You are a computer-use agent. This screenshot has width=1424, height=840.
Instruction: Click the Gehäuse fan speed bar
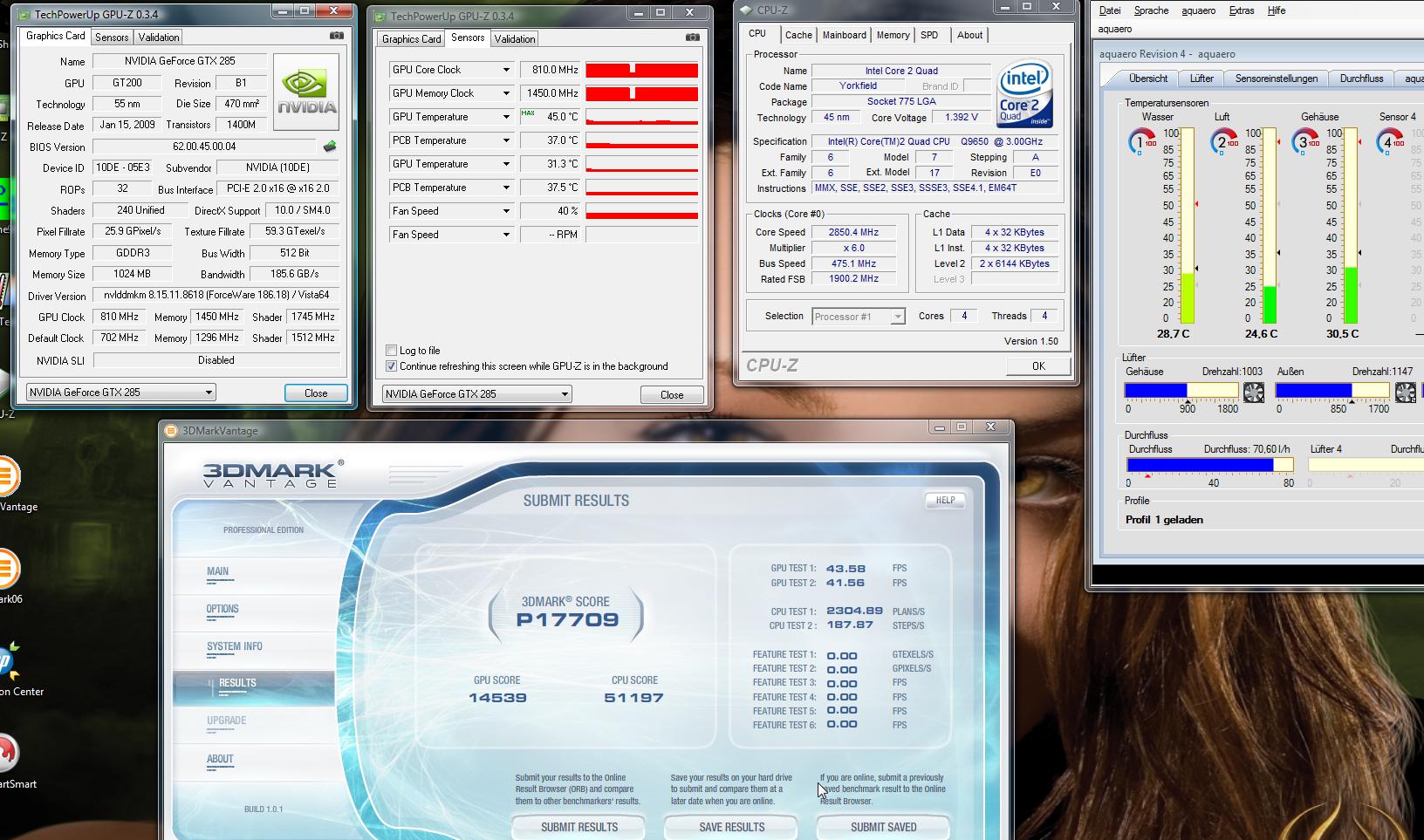click(1181, 390)
